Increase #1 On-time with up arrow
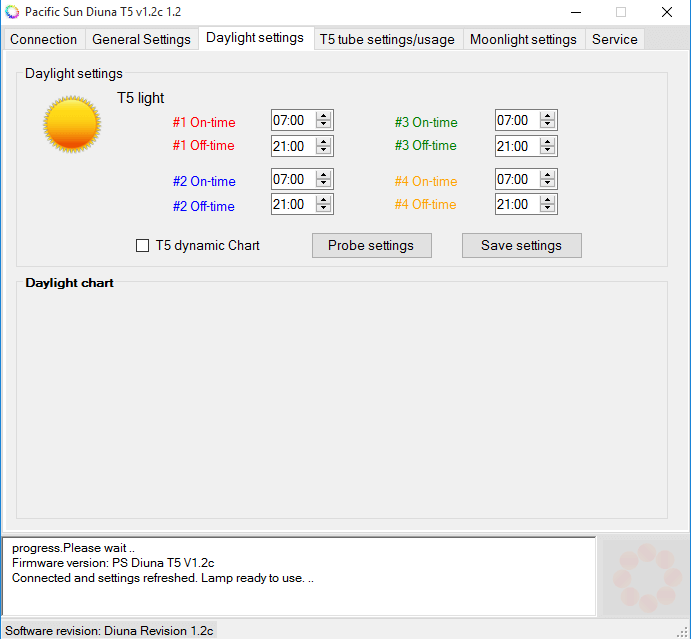 point(323,115)
